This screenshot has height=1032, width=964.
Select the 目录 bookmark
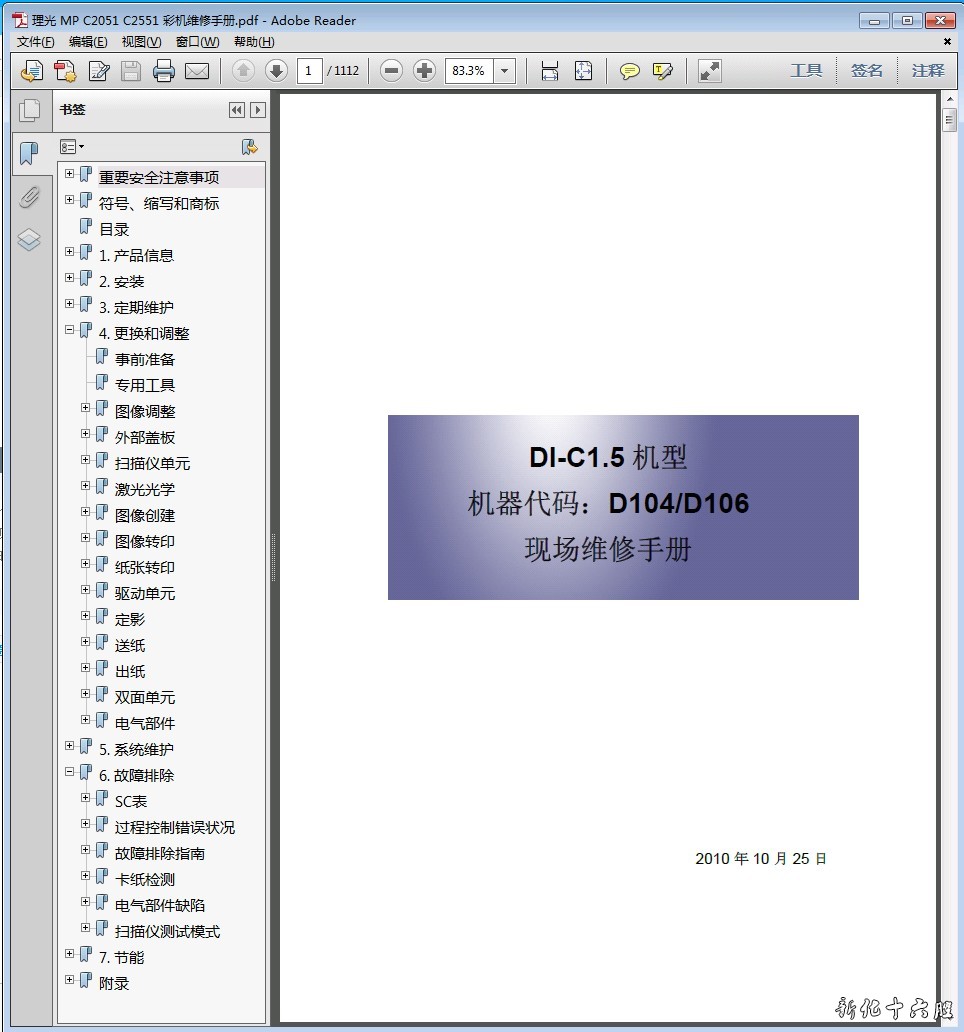point(114,229)
